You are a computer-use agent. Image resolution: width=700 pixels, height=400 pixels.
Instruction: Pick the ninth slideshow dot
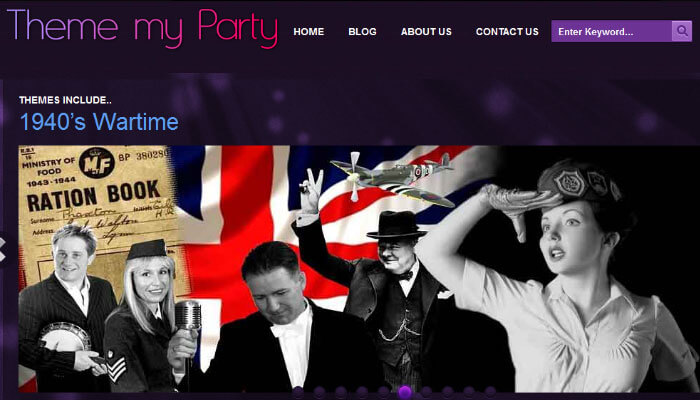pyautogui.click(x=469, y=392)
